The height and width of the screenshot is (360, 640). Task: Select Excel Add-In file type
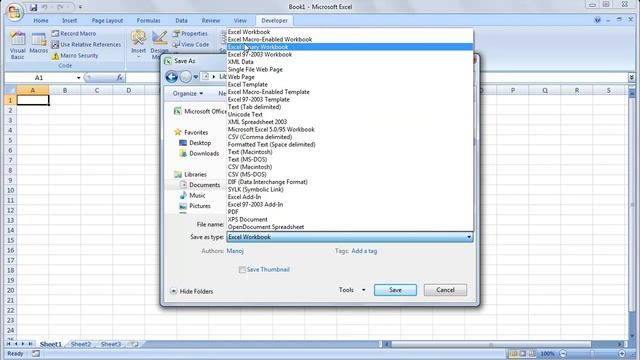[350, 197]
